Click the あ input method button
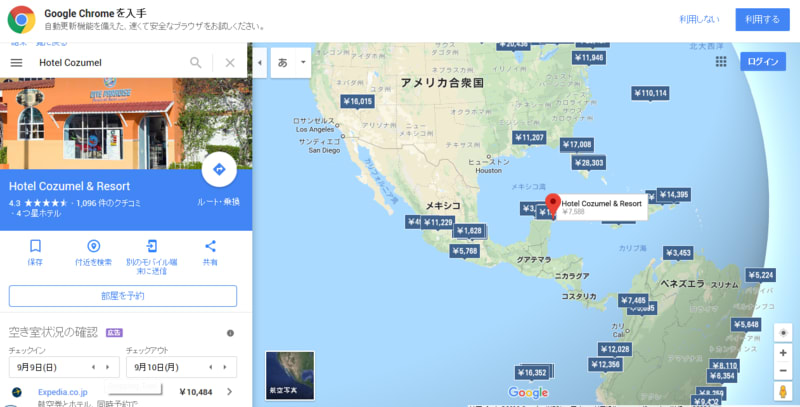 click(283, 63)
